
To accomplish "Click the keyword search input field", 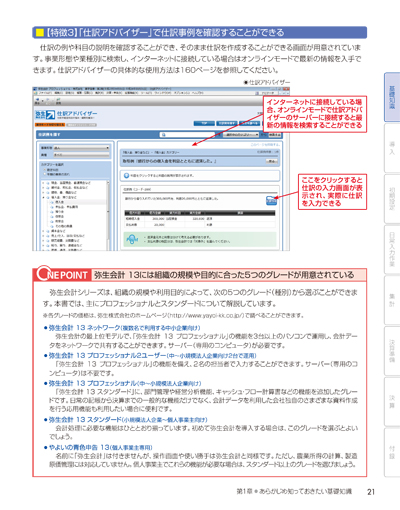I will click(187, 135).
